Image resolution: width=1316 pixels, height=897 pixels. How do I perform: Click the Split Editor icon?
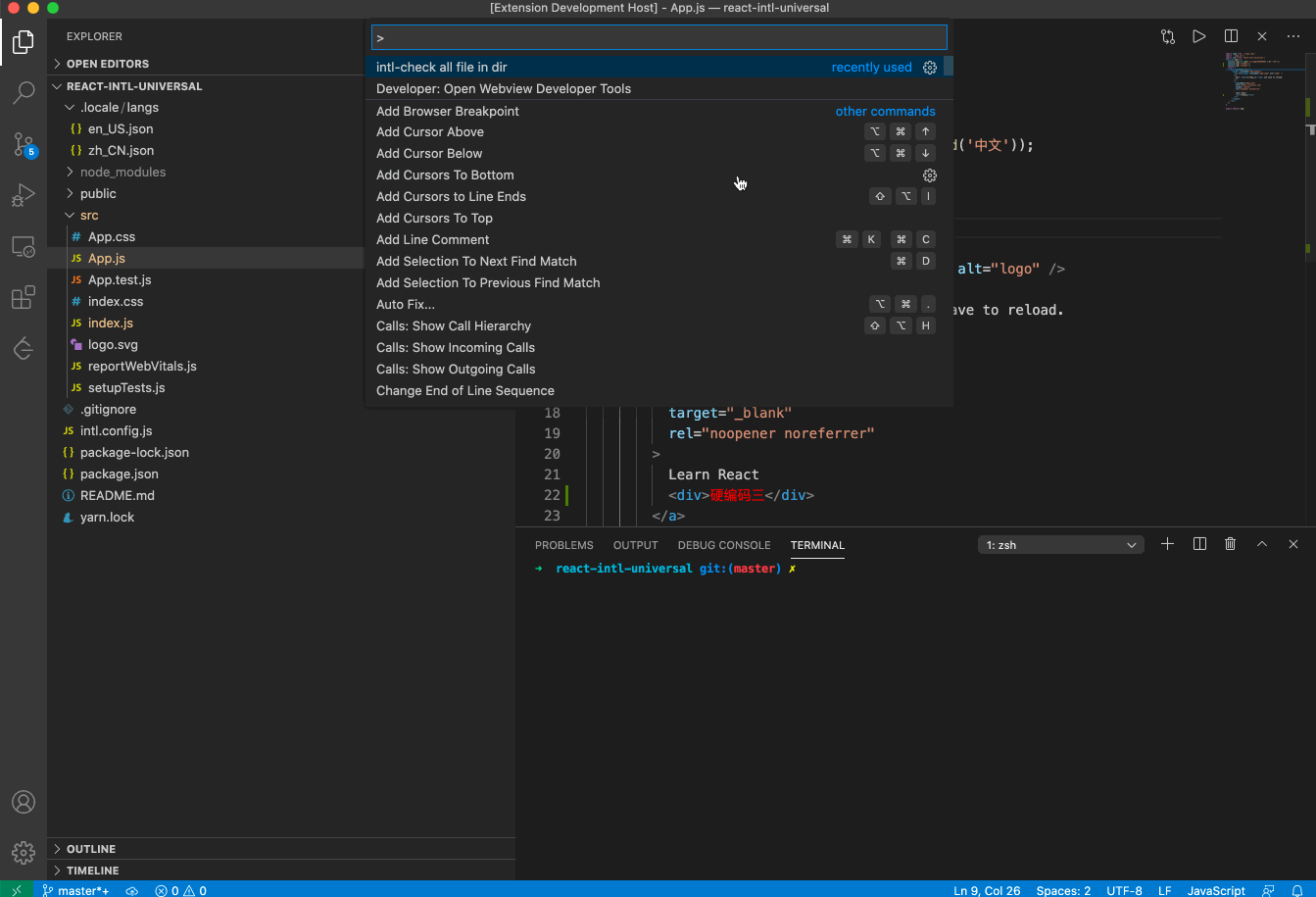point(1231,36)
